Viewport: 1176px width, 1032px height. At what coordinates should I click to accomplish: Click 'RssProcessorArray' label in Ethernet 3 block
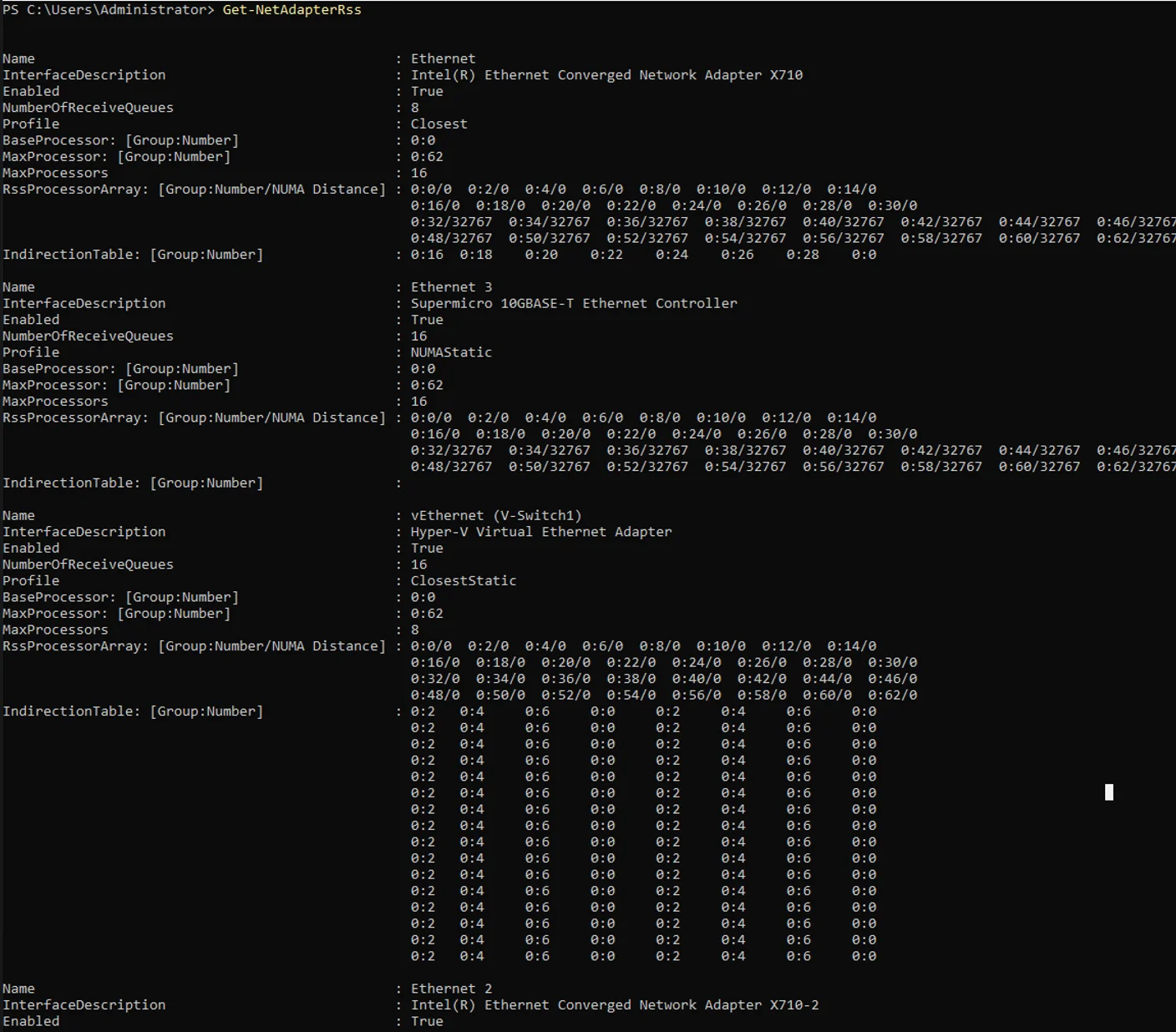[x=76, y=417]
